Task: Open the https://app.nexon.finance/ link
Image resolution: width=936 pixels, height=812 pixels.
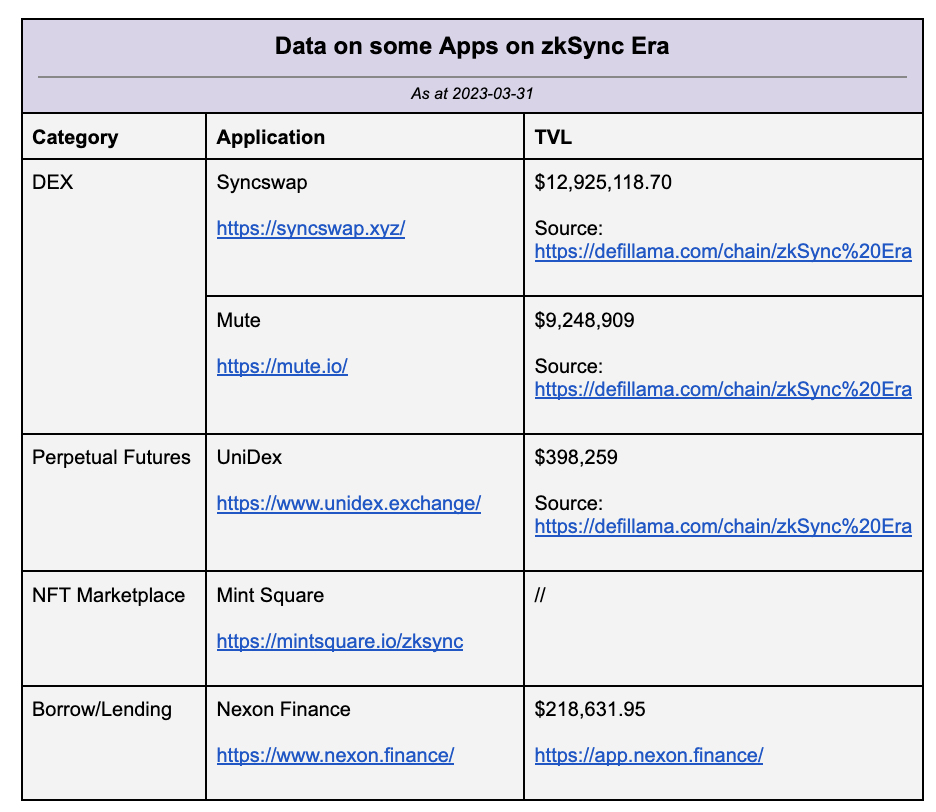Action: point(649,755)
